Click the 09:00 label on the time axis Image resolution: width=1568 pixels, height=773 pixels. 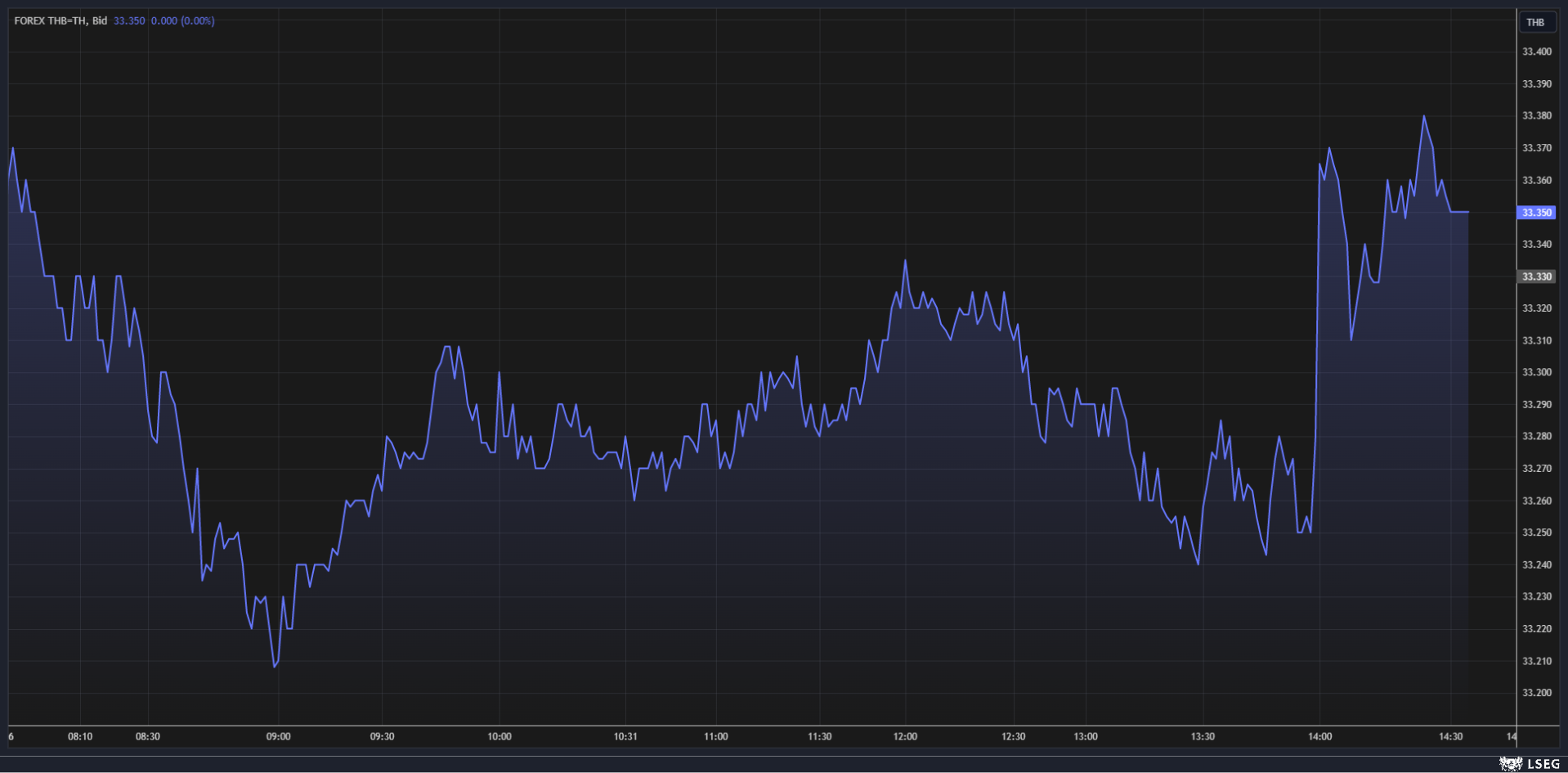tap(278, 735)
